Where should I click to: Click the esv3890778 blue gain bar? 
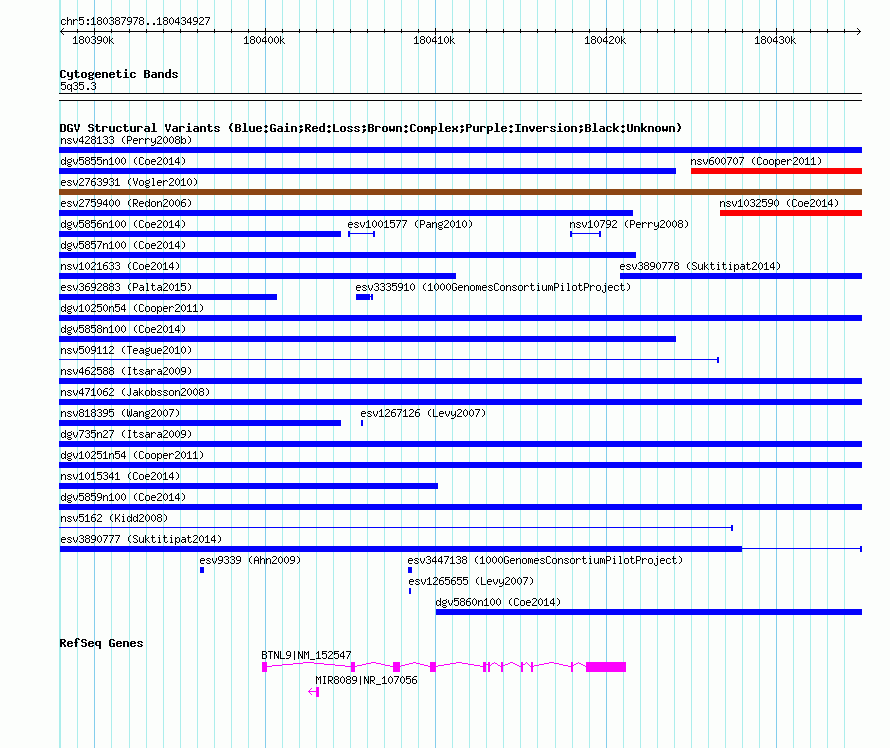[741, 276]
